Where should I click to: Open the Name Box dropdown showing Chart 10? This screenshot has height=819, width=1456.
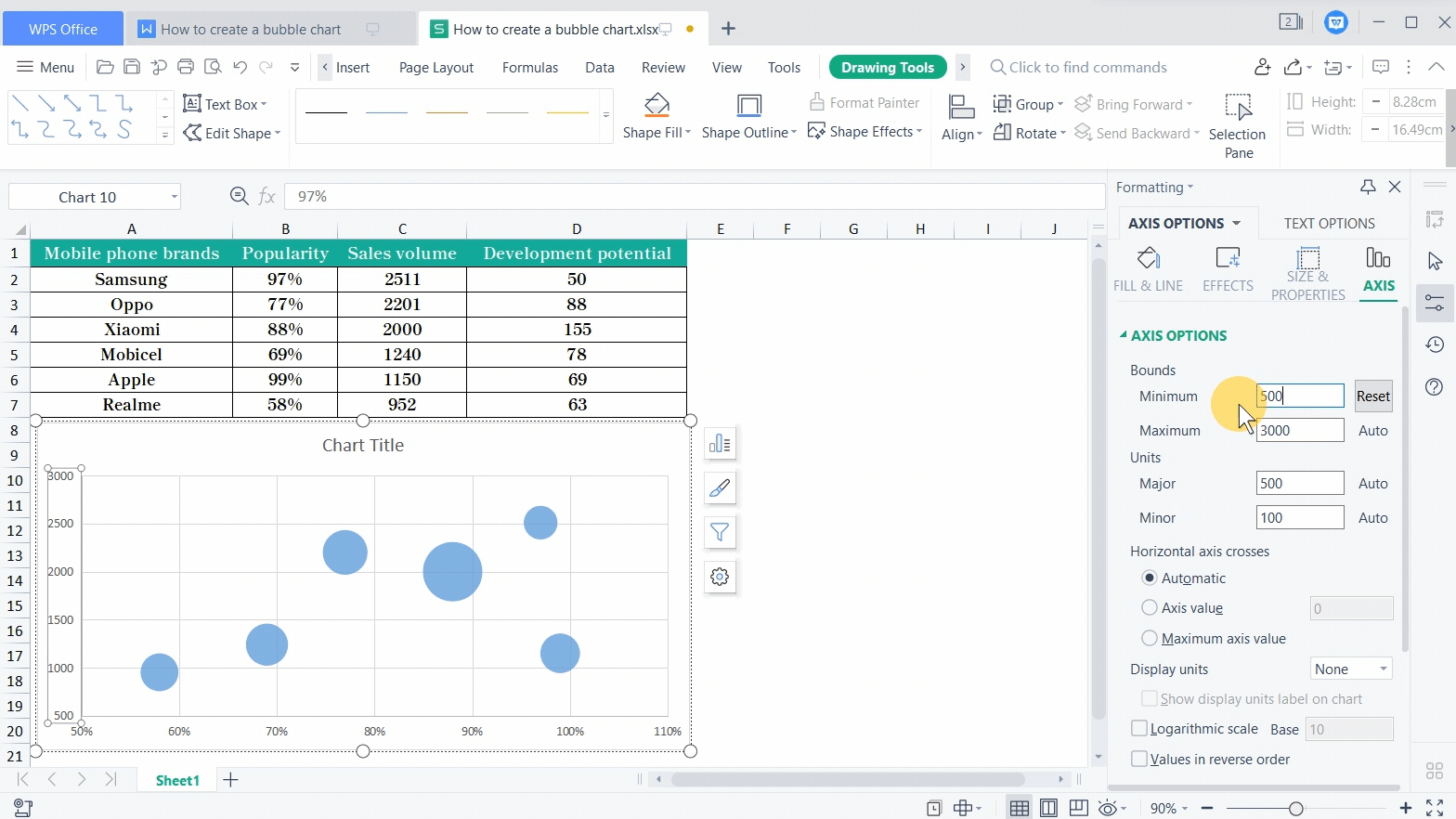[174, 197]
